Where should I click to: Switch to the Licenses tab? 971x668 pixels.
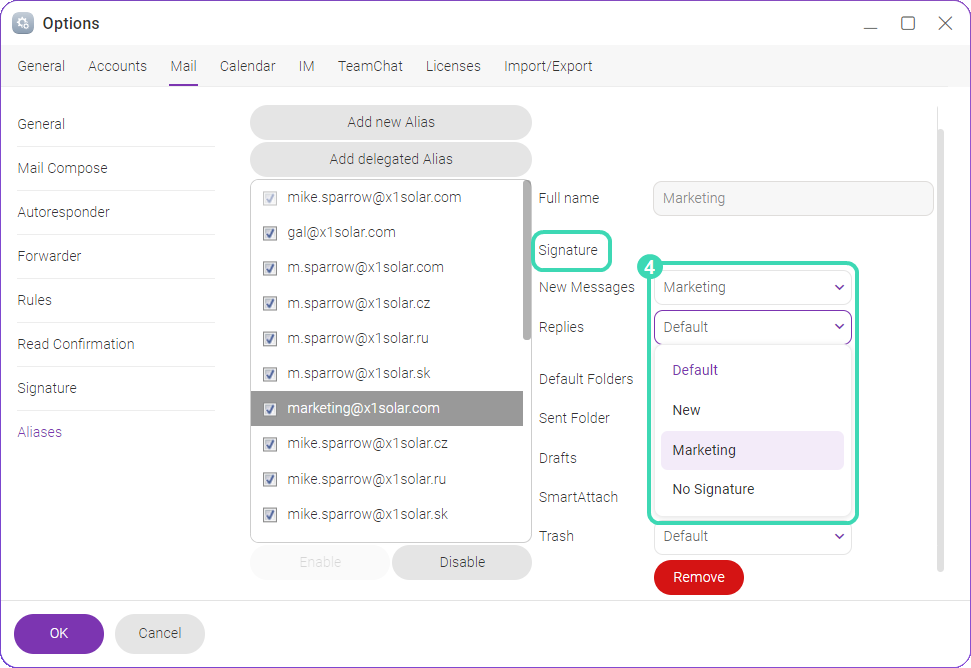(453, 66)
